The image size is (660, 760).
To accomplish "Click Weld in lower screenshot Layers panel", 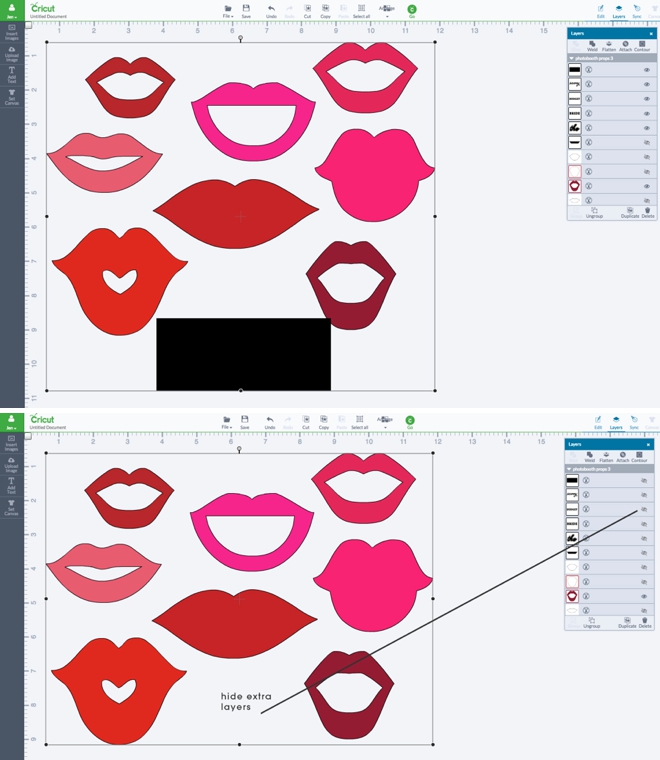I will pyautogui.click(x=590, y=457).
